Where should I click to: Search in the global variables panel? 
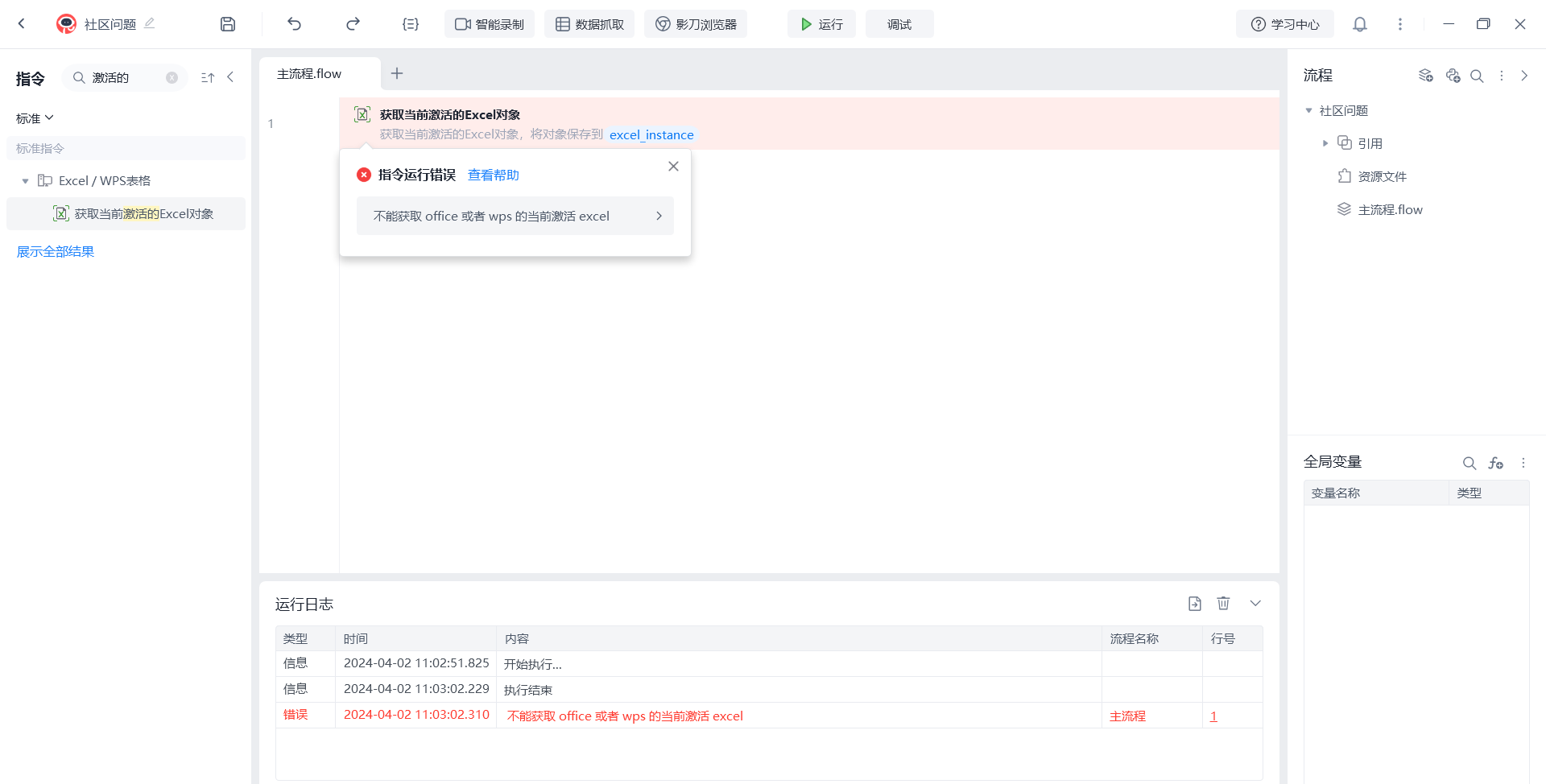point(1470,463)
